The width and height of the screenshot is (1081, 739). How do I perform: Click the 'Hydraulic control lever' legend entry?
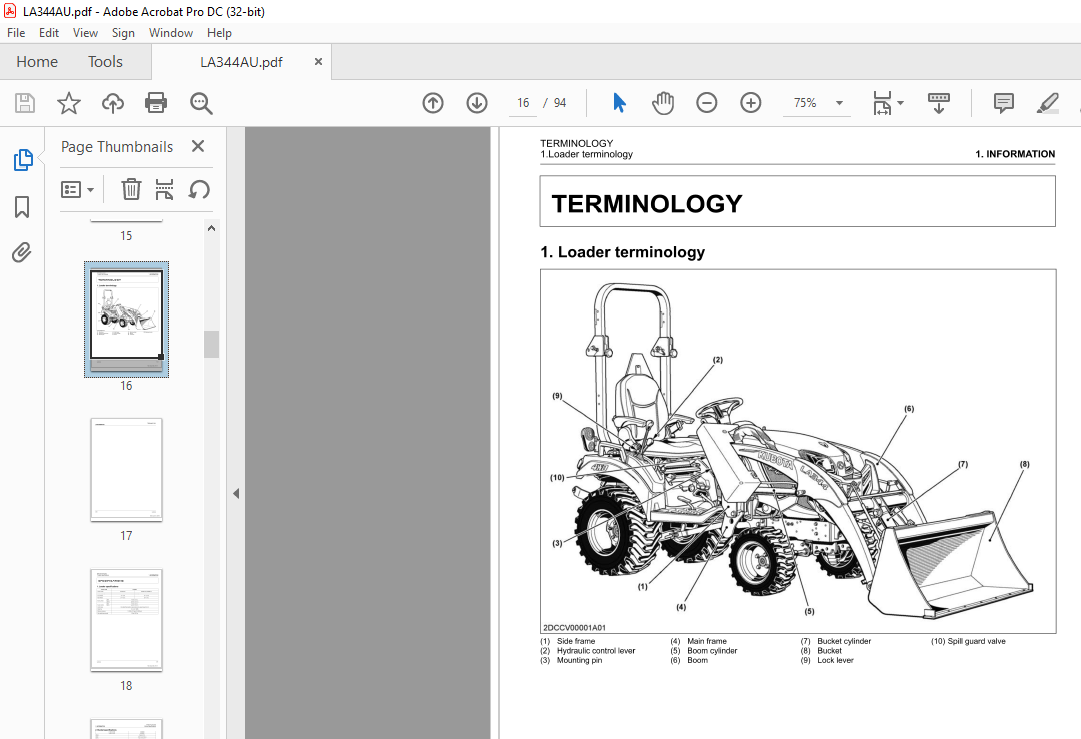point(596,651)
